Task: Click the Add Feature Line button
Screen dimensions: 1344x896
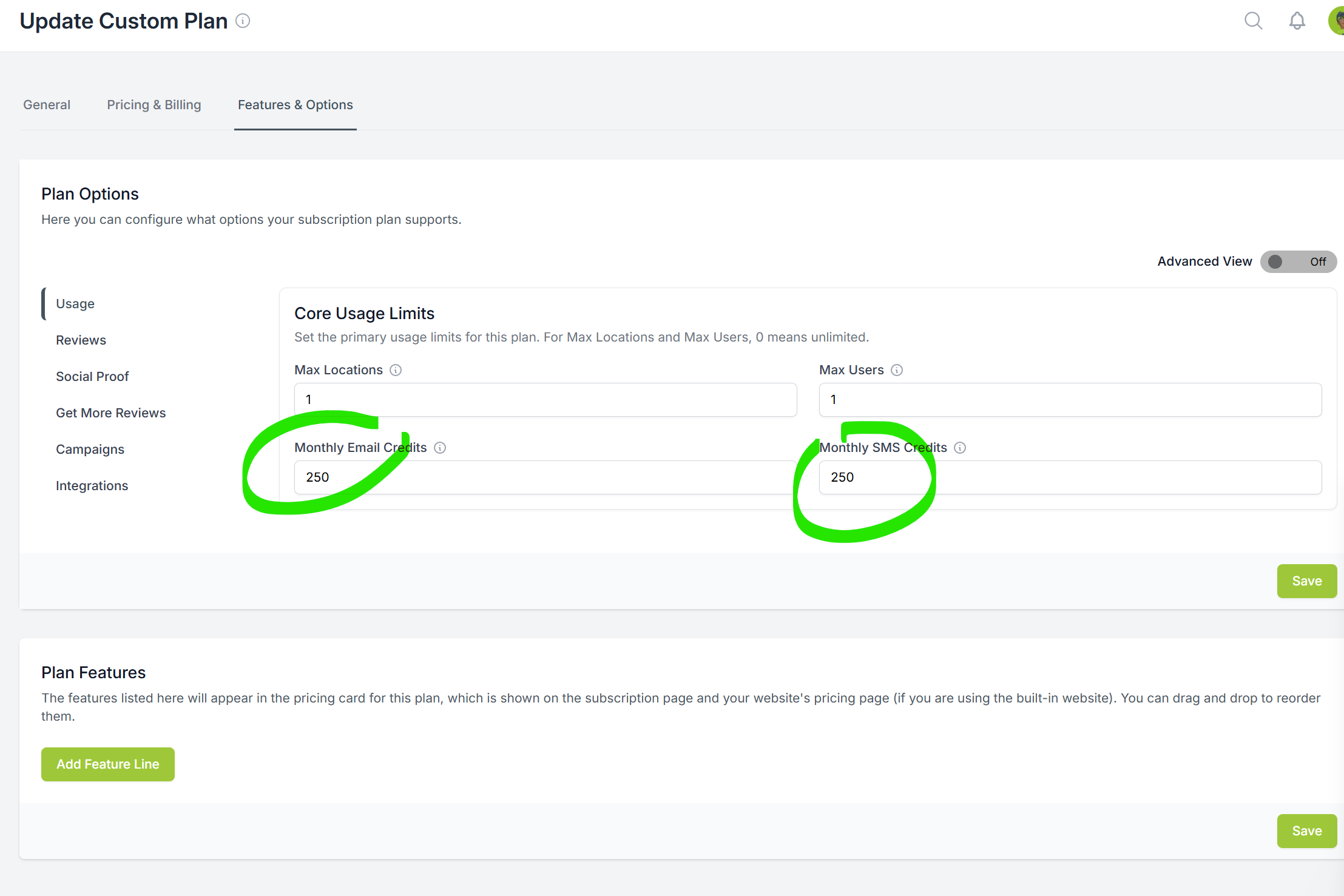Action: tap(108, 764)
